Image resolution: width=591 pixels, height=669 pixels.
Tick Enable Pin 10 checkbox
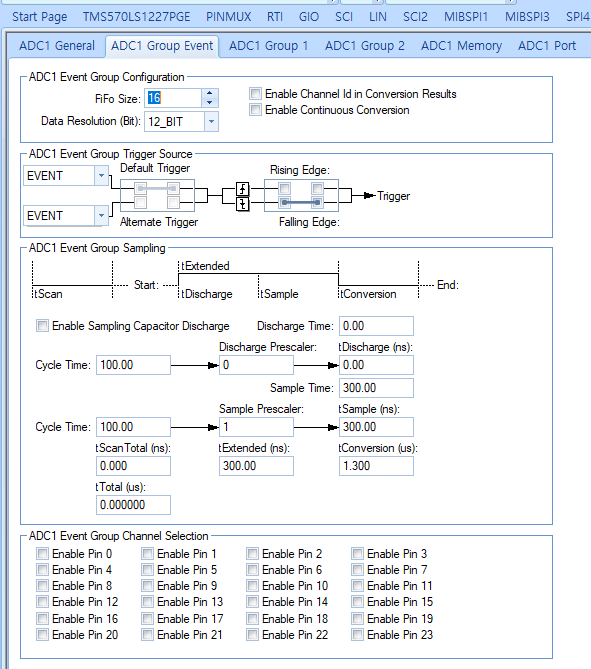[252, 586]
